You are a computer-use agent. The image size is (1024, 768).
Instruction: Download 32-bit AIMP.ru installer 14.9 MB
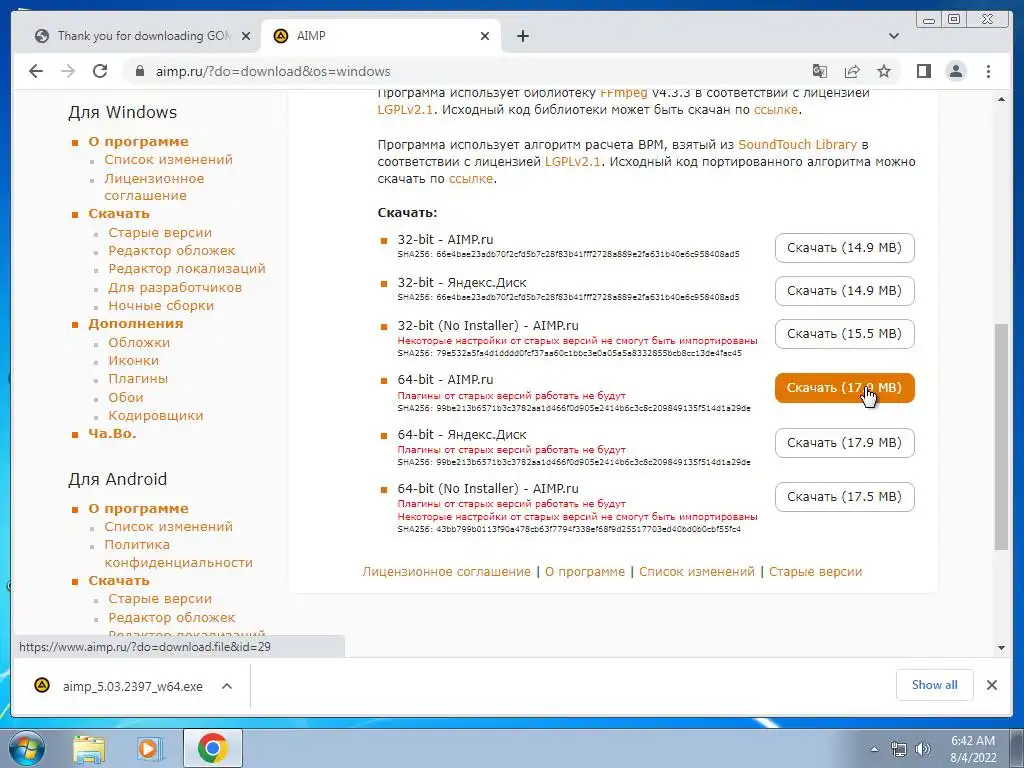844,248
